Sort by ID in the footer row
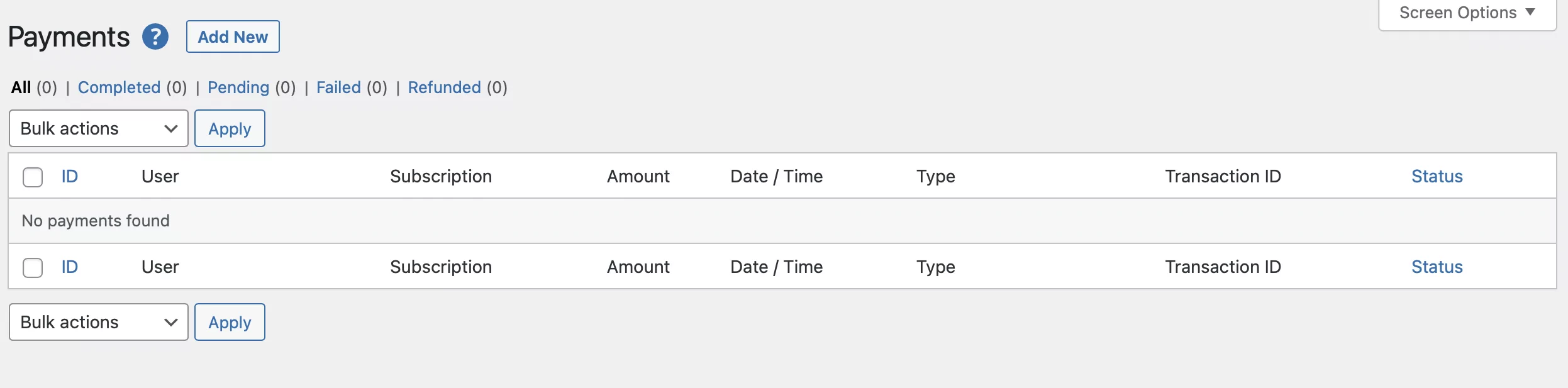The width and height of the screenshot is (1568, 388). pos(70,267)
